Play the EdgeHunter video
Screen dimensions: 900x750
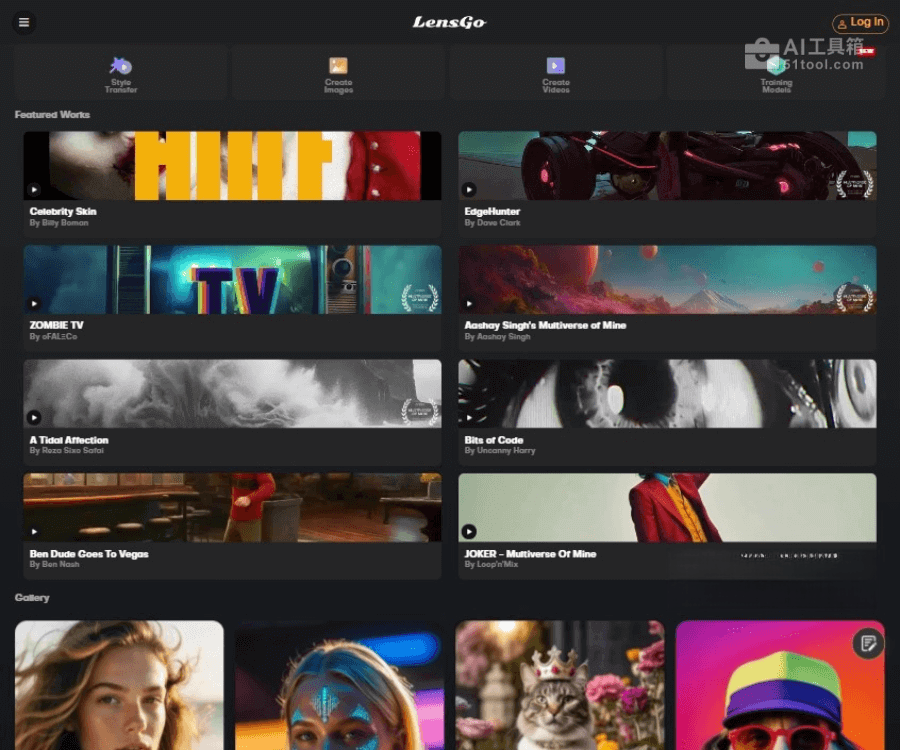pos(468,189)
